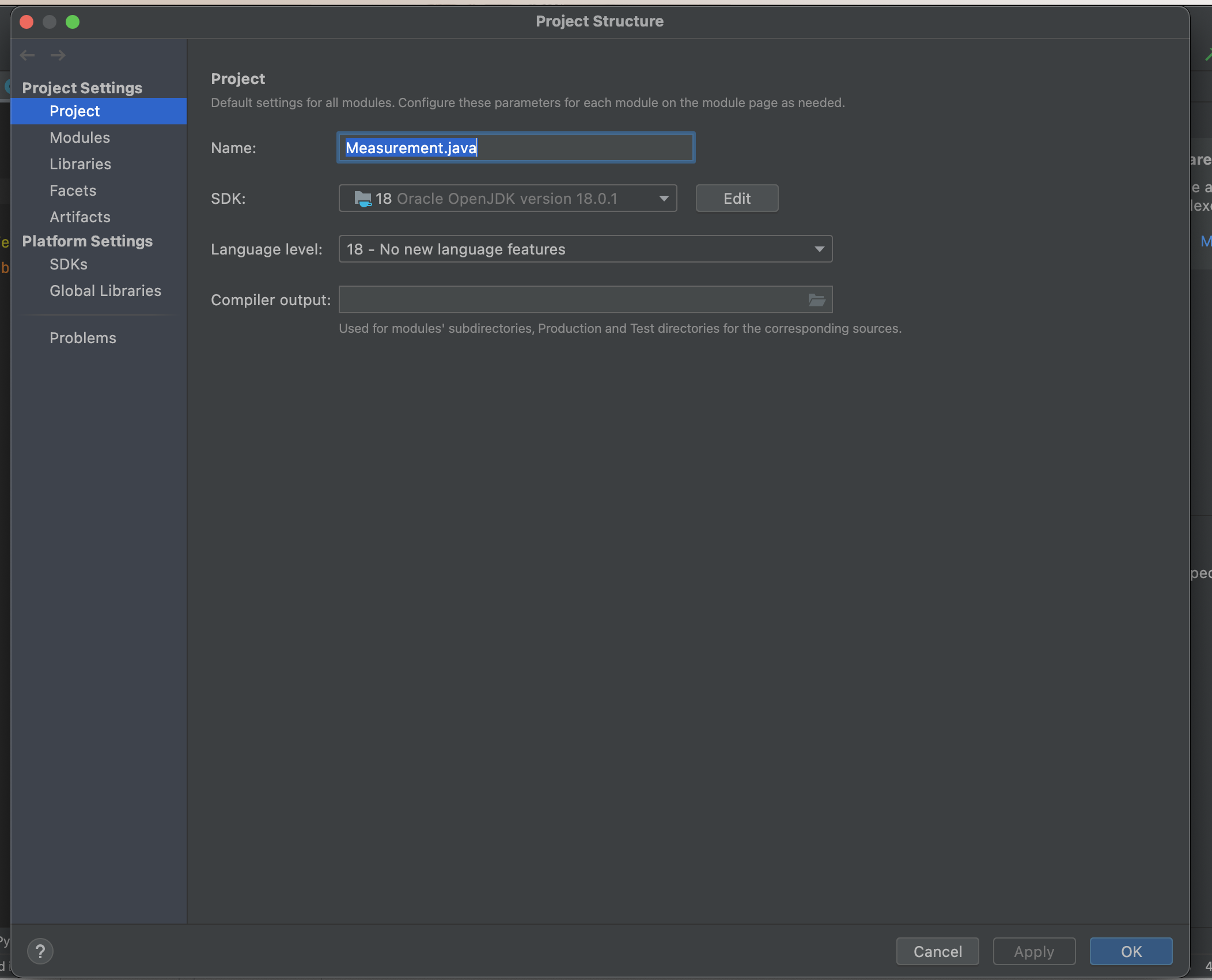Click the JDK folder icon in SDK field
1212x980 pixels.
tap(362, 199)
